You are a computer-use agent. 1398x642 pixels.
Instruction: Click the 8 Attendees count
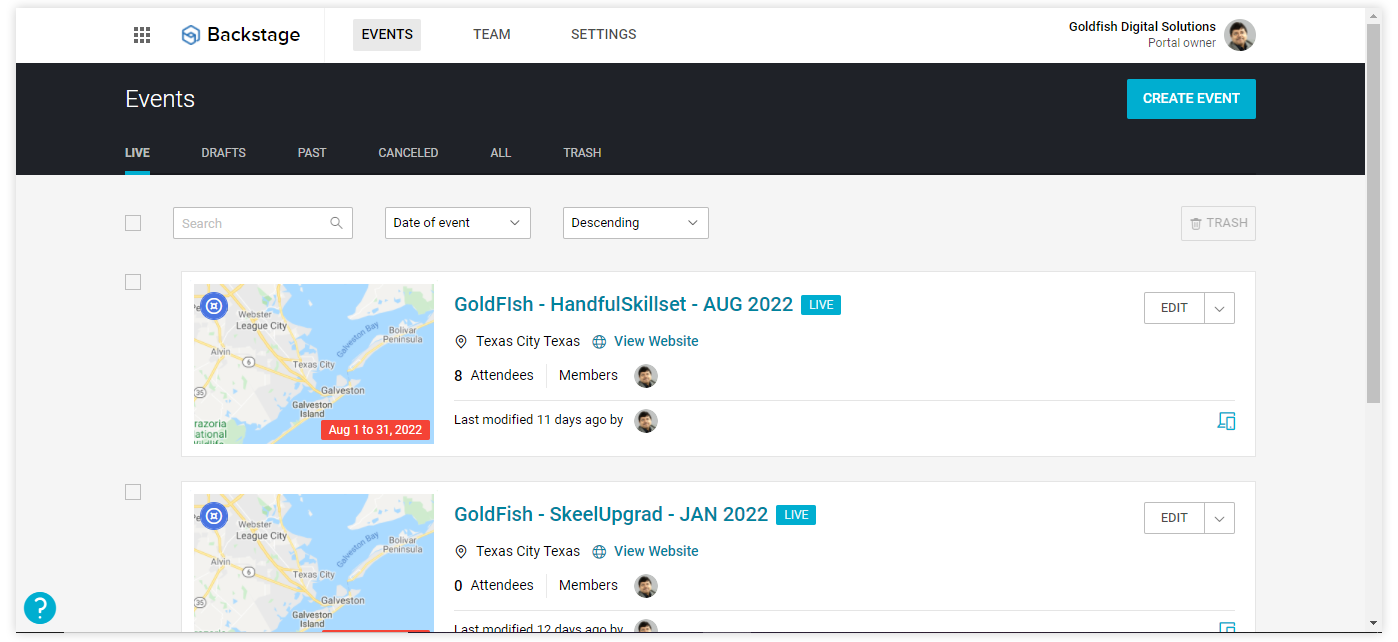[494, 376]
